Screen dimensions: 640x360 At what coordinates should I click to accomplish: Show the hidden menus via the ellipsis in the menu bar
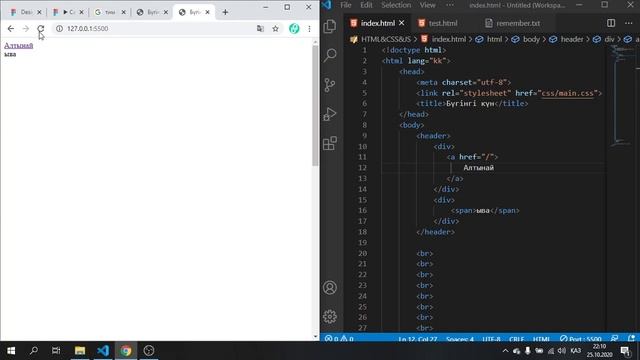(x=450, y=5)
